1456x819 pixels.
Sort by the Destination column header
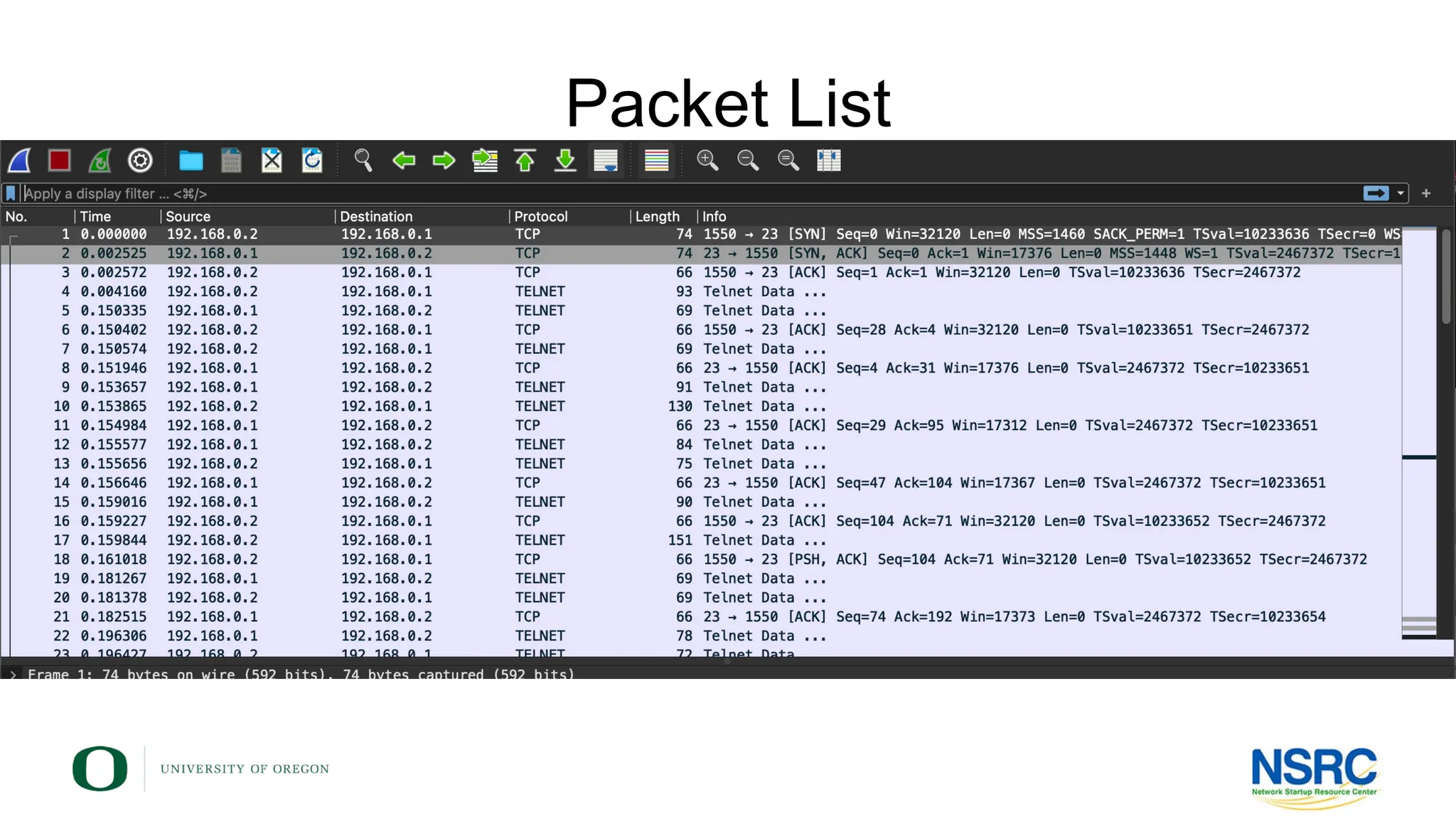tap(422, 216)
